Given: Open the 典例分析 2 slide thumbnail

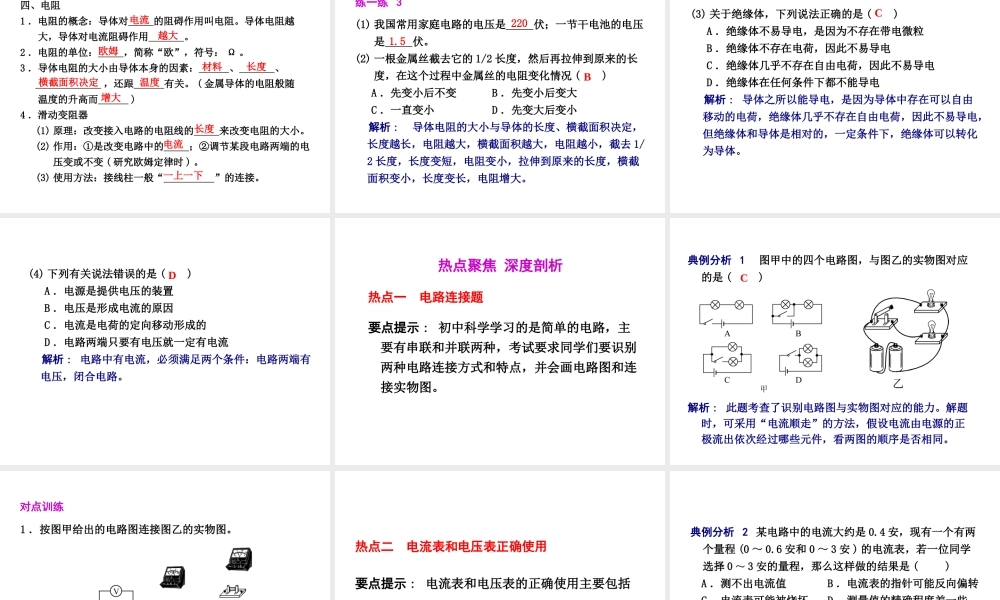Looking at the screenshot, I should [835, 536].
